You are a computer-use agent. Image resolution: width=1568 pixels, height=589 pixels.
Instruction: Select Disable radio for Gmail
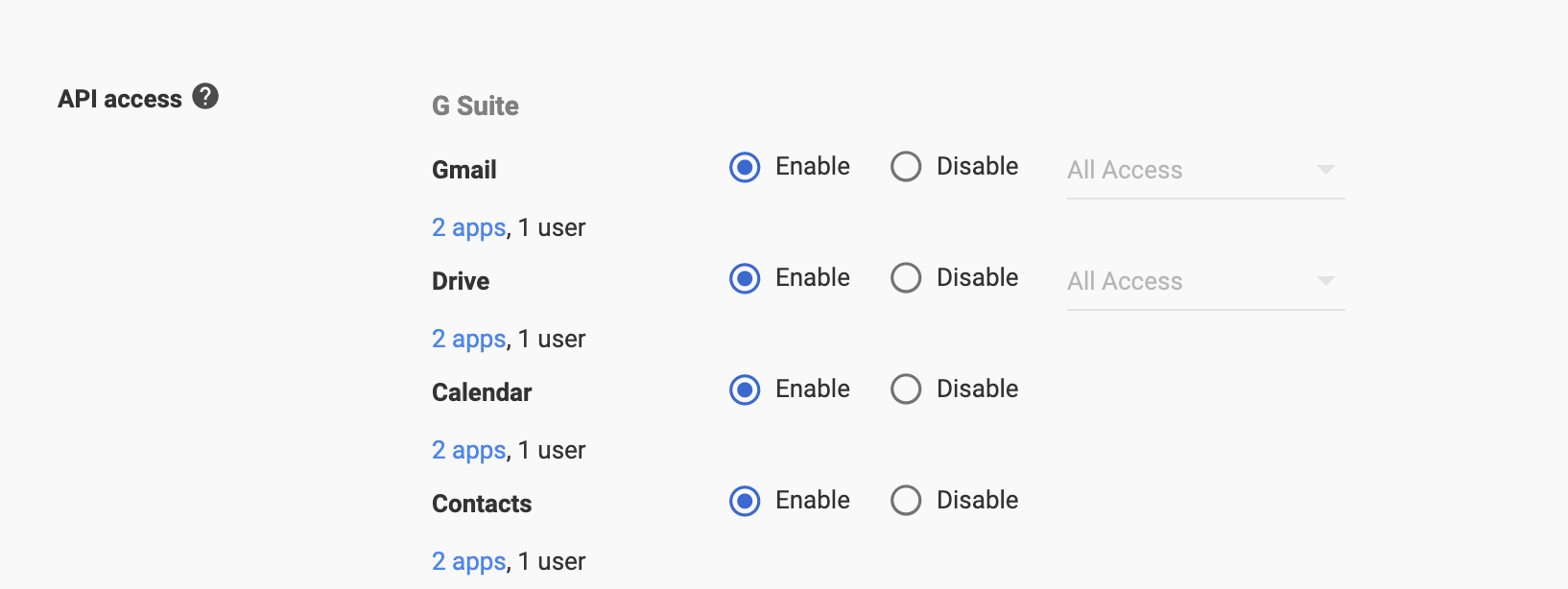[x=906, y=167]
